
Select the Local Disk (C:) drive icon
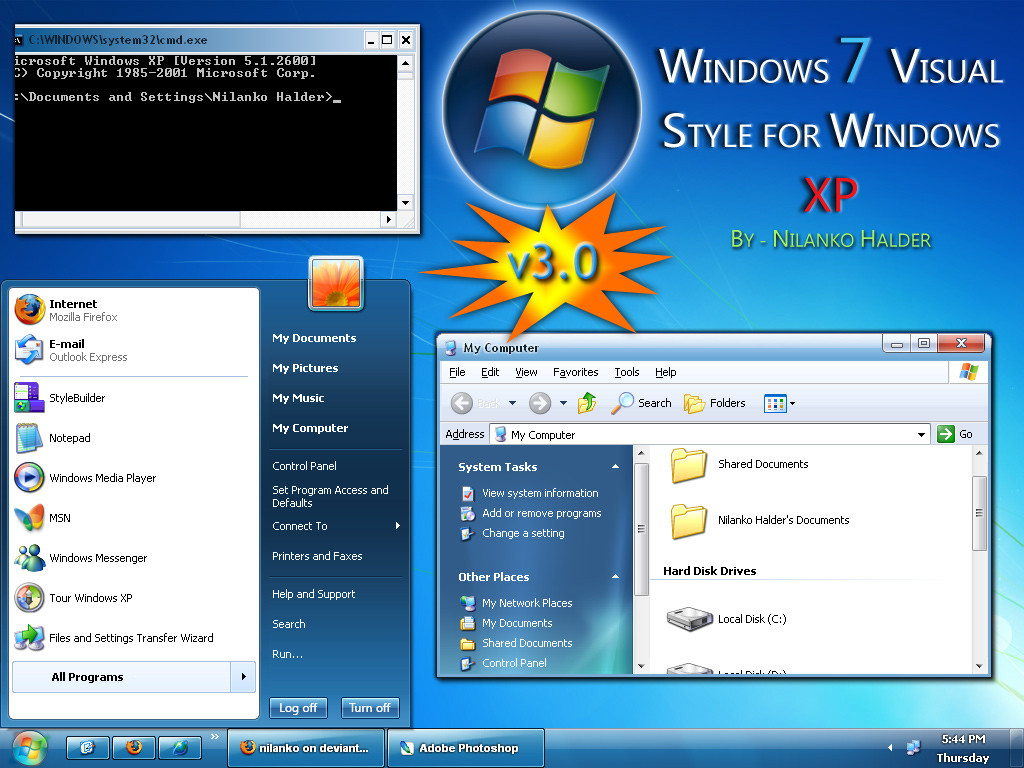point(690,619)
